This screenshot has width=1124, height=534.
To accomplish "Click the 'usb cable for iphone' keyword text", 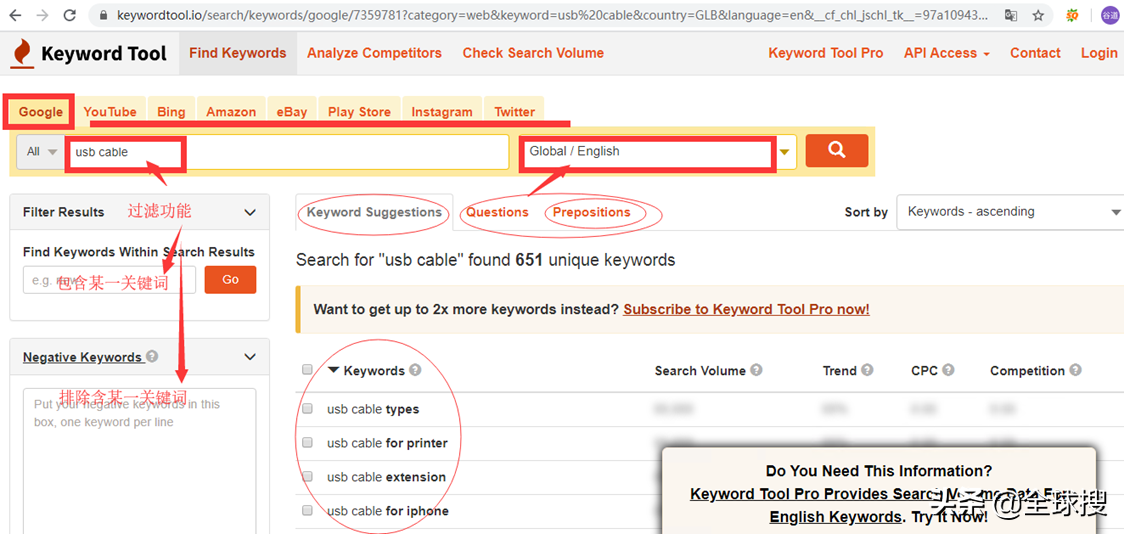I will tap(388, 511).
